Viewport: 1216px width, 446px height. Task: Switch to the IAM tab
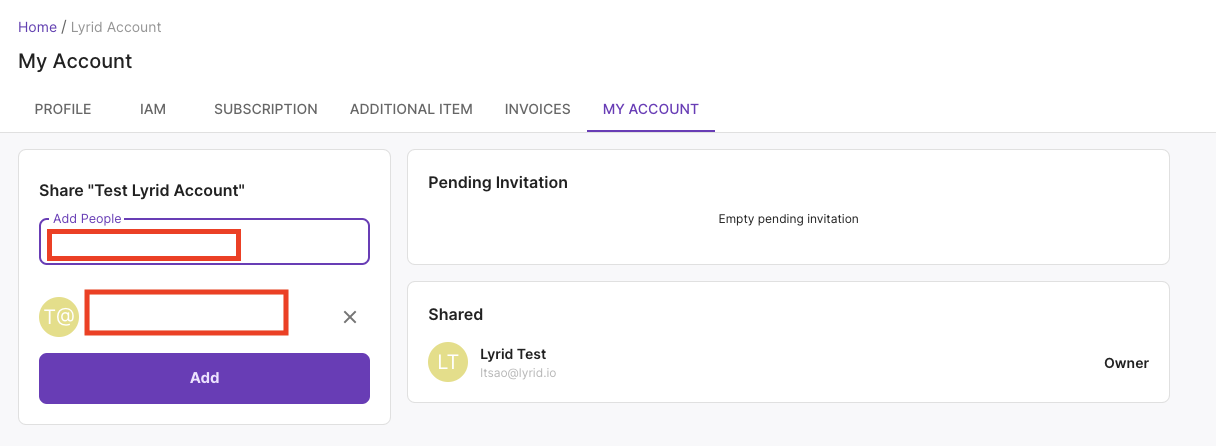pyautogui.click(x=153, y=109)
